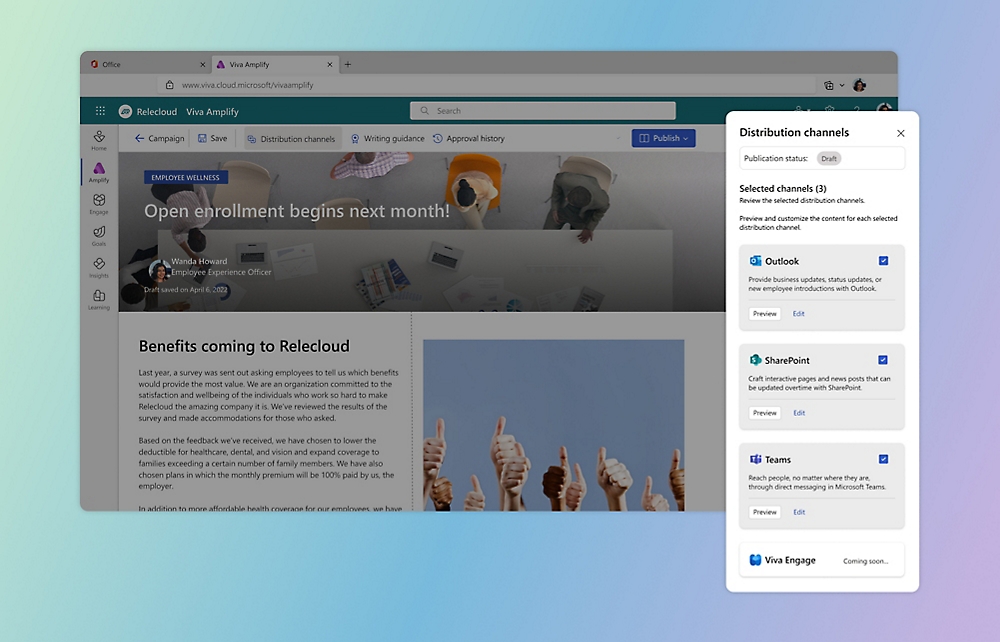The image size is (1000, 642).
Task: Close the Viva Amplify browser tab
Action: (330, 64)
